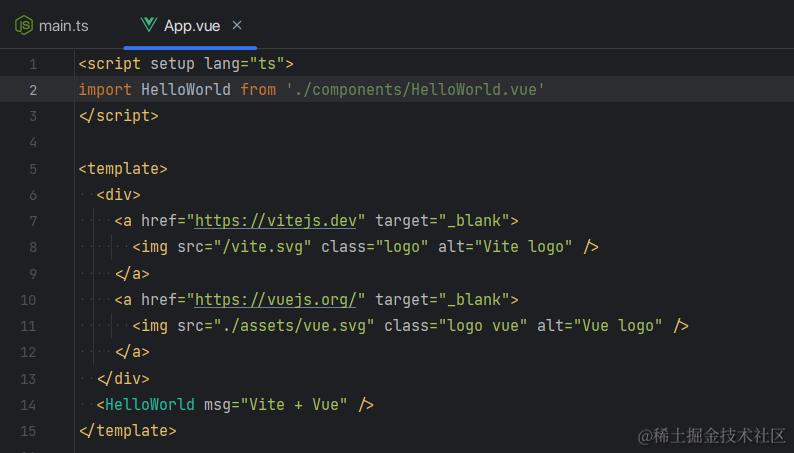Image resolution: width=794 pixels, height=453 pixels.
Task: Close the App.vue tab
Action: pos(237,25)
